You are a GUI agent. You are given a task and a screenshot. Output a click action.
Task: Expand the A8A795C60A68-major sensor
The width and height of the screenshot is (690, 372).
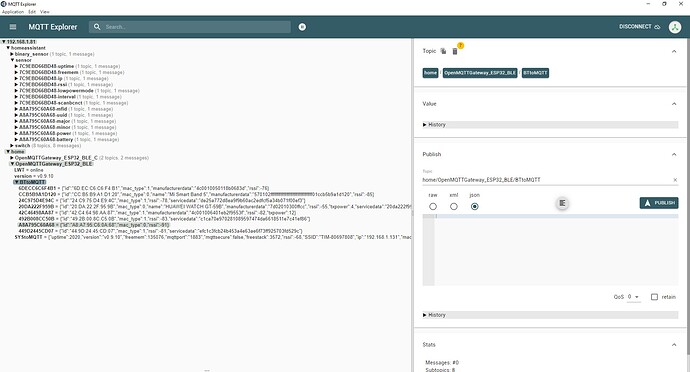[x=16, y=121]
